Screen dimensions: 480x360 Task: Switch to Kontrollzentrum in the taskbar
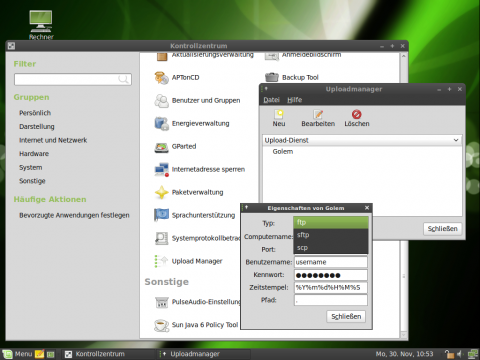[108, 354]
